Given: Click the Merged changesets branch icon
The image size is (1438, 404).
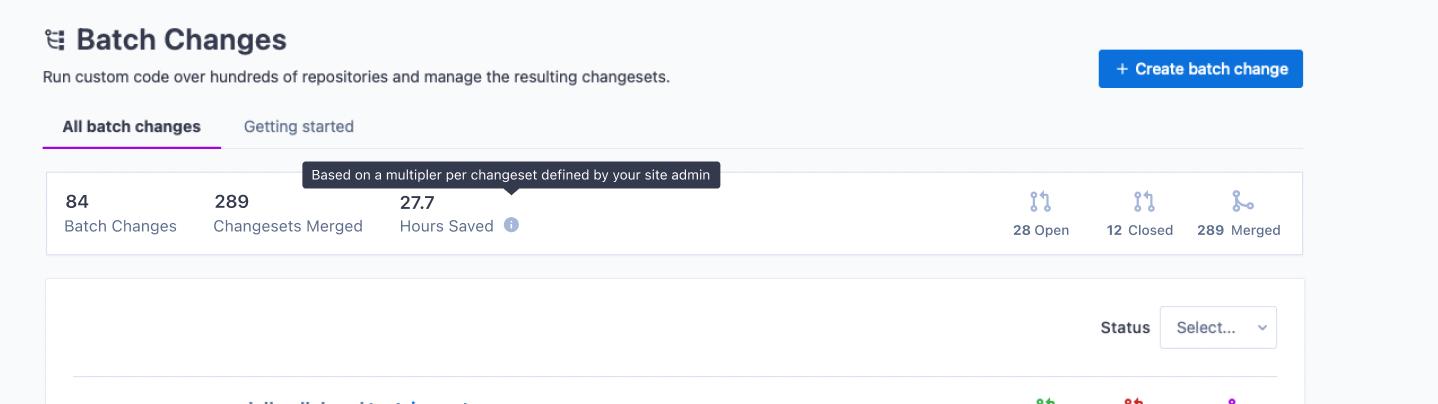Looking at the screenshot, I should (1242, 202).
